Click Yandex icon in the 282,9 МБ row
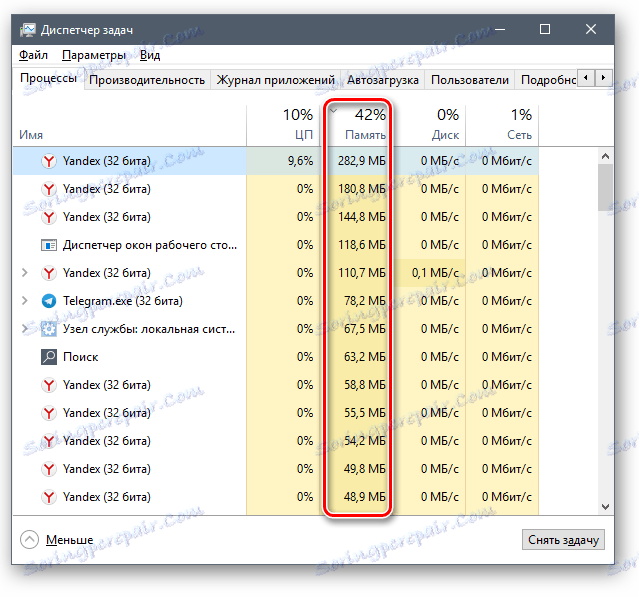Screen dimensions: 639x597 click(49, 161)
